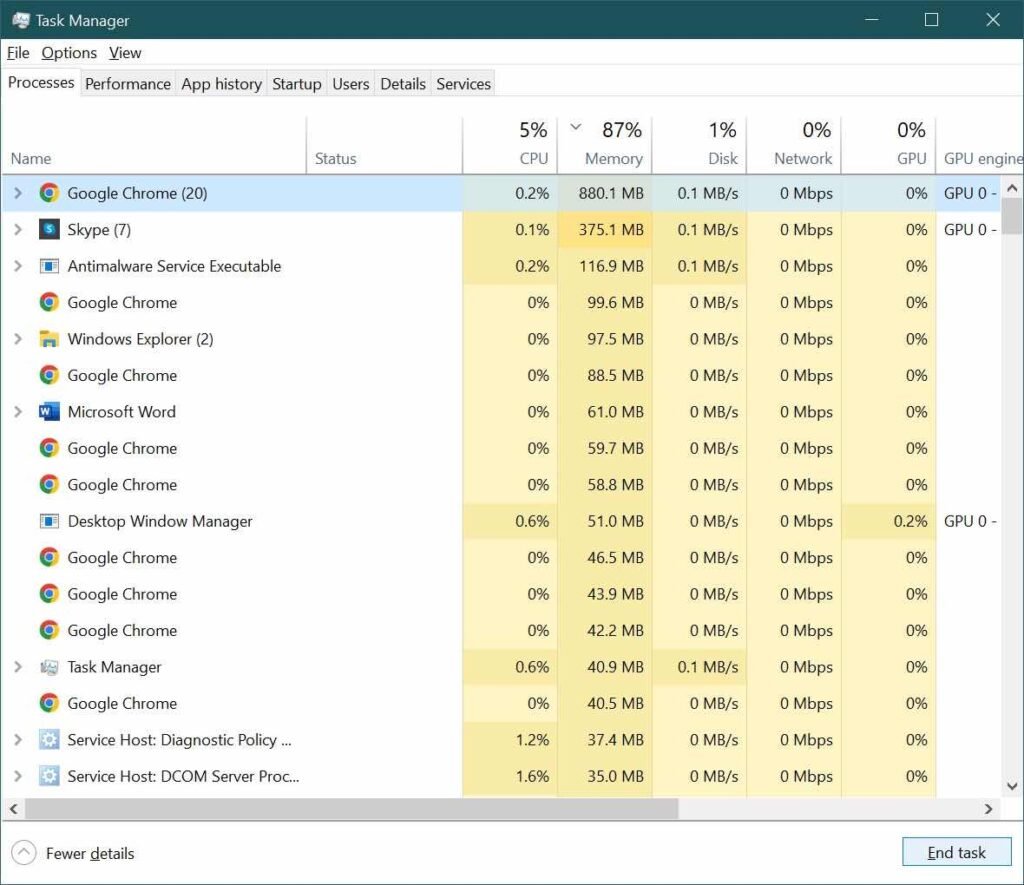Expand the Skype (7) process group

point(18,229)
